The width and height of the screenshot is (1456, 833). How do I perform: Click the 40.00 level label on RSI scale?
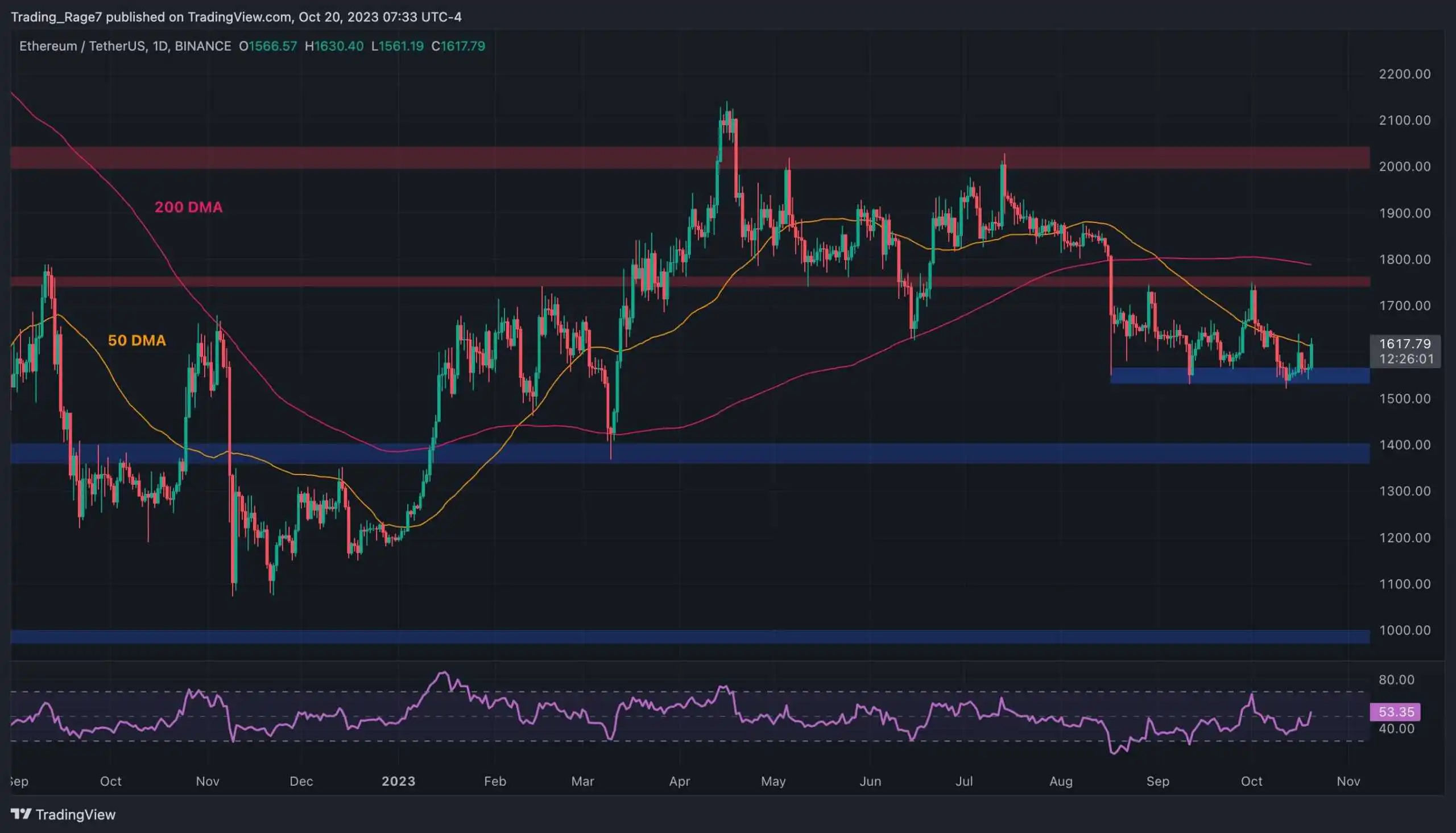tap(1396, 729)
